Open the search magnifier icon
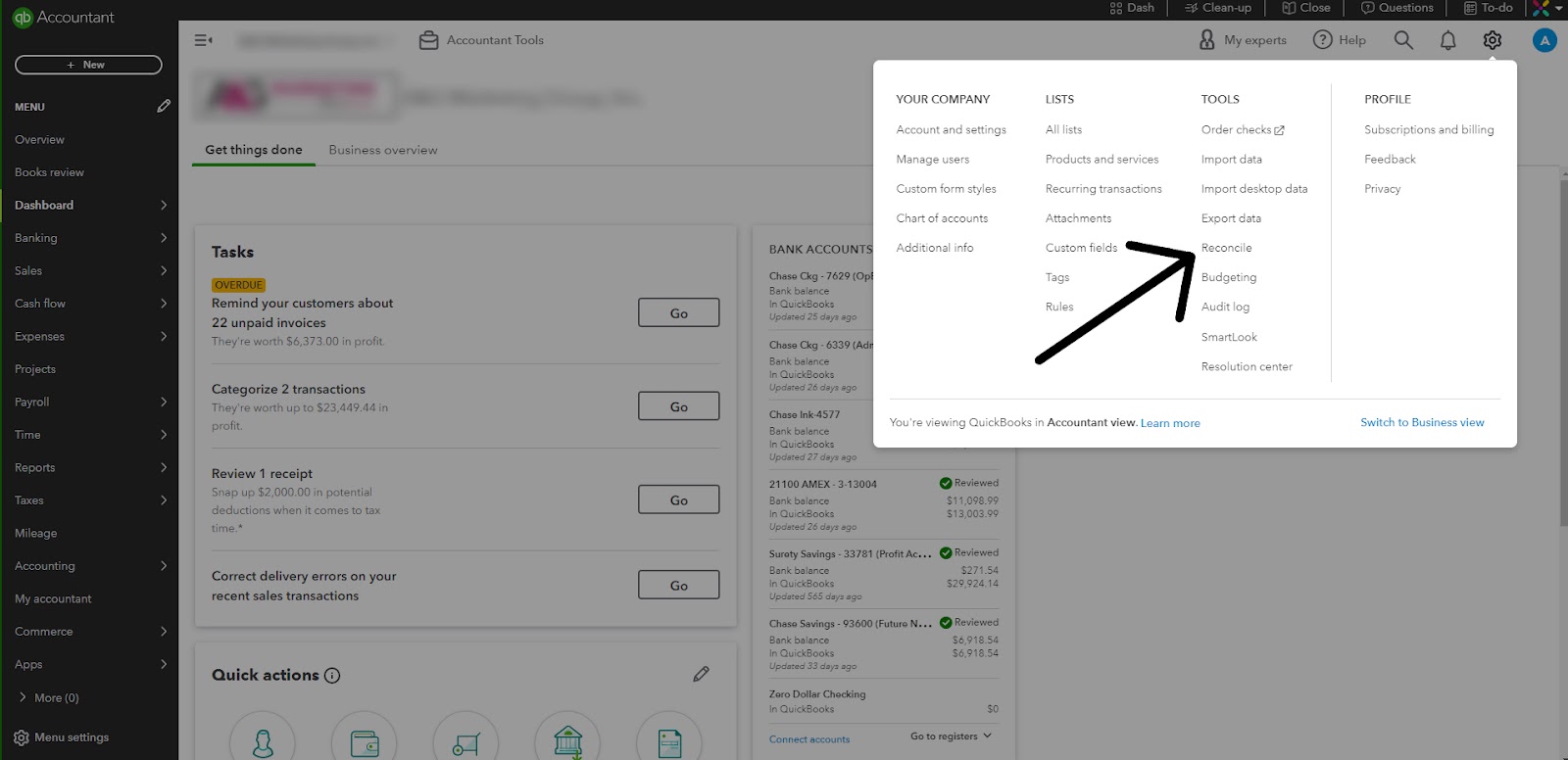This screenshot has width=1568, height=760. pyautogui.click(x=1403, y=40)
